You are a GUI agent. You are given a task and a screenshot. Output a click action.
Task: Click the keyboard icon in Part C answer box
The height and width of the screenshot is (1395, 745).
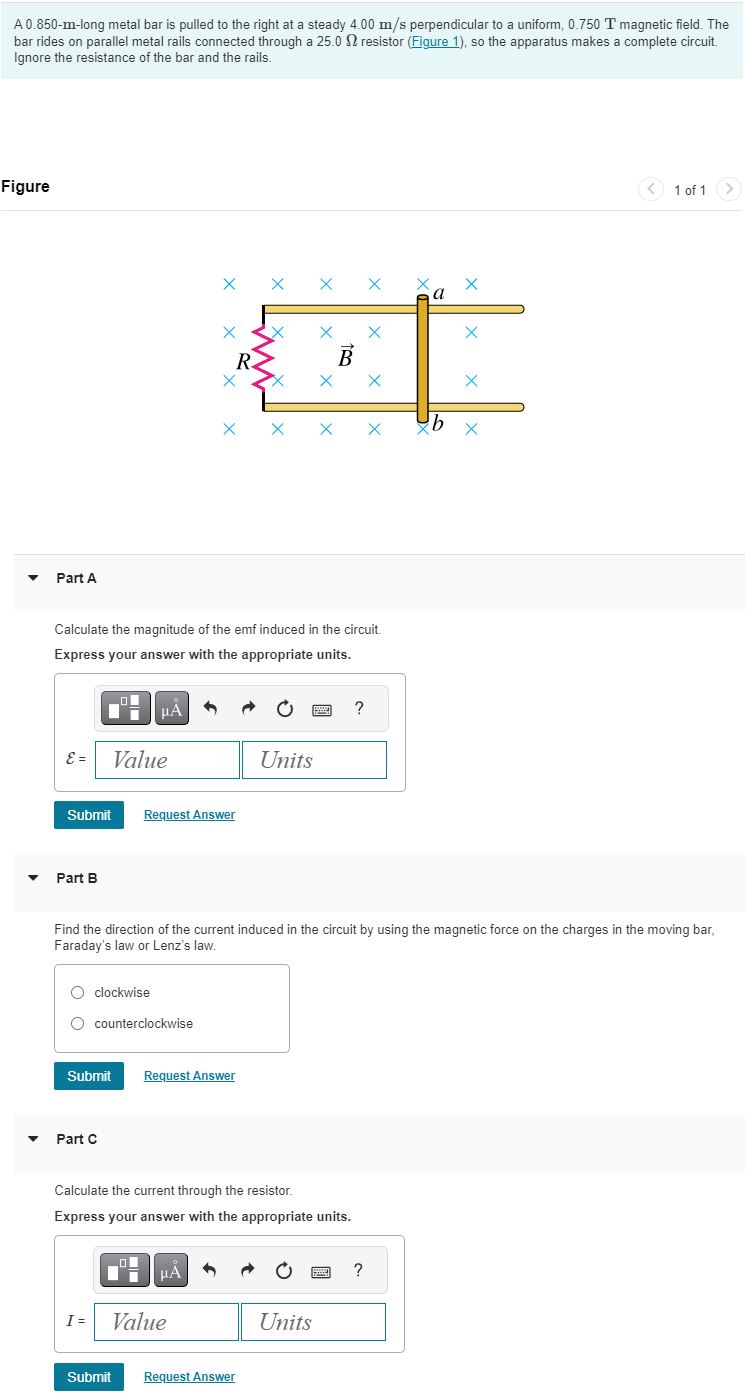point(322,1270)
